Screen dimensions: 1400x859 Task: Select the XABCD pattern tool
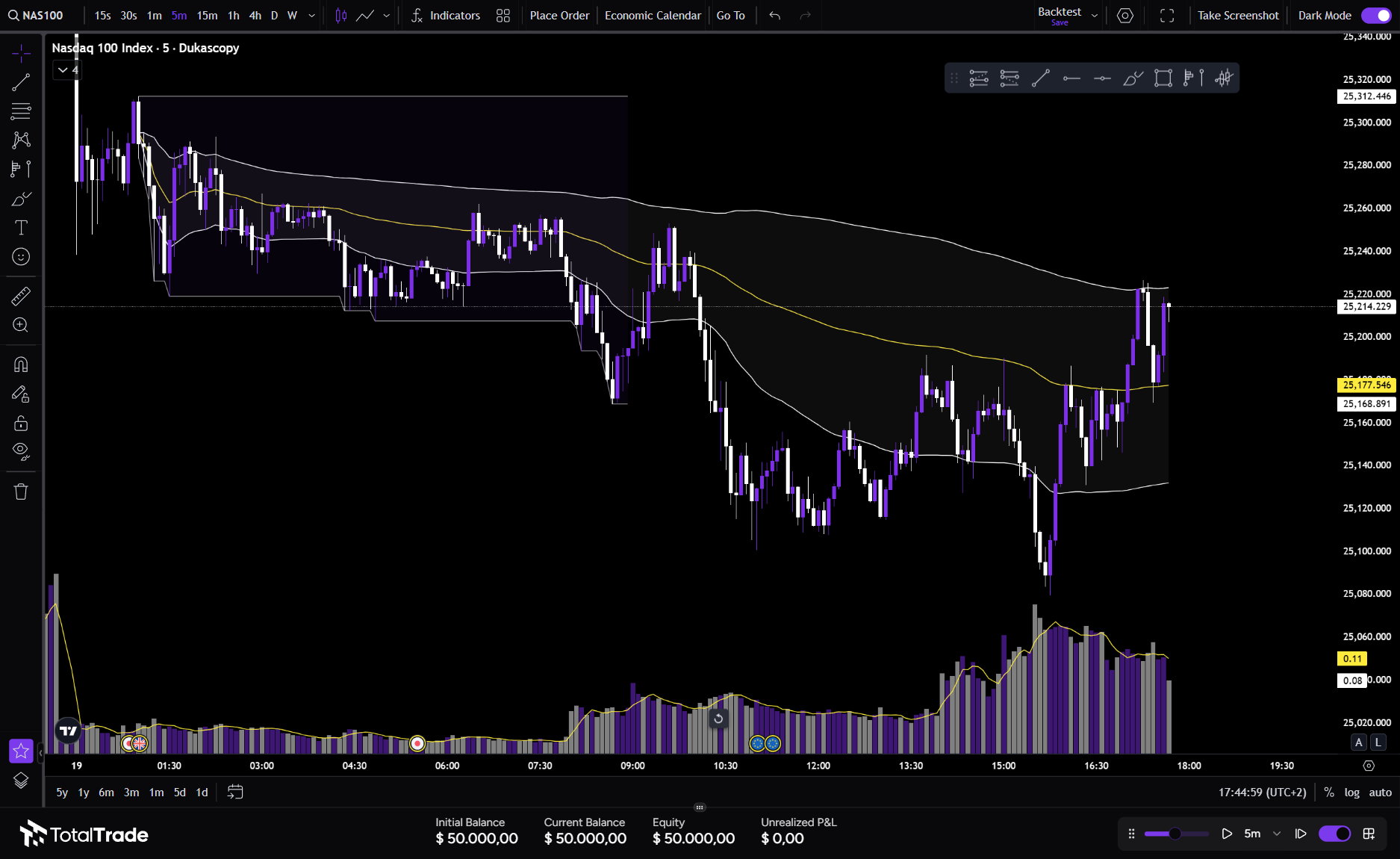pyautogui.click(x=21, y=140)
